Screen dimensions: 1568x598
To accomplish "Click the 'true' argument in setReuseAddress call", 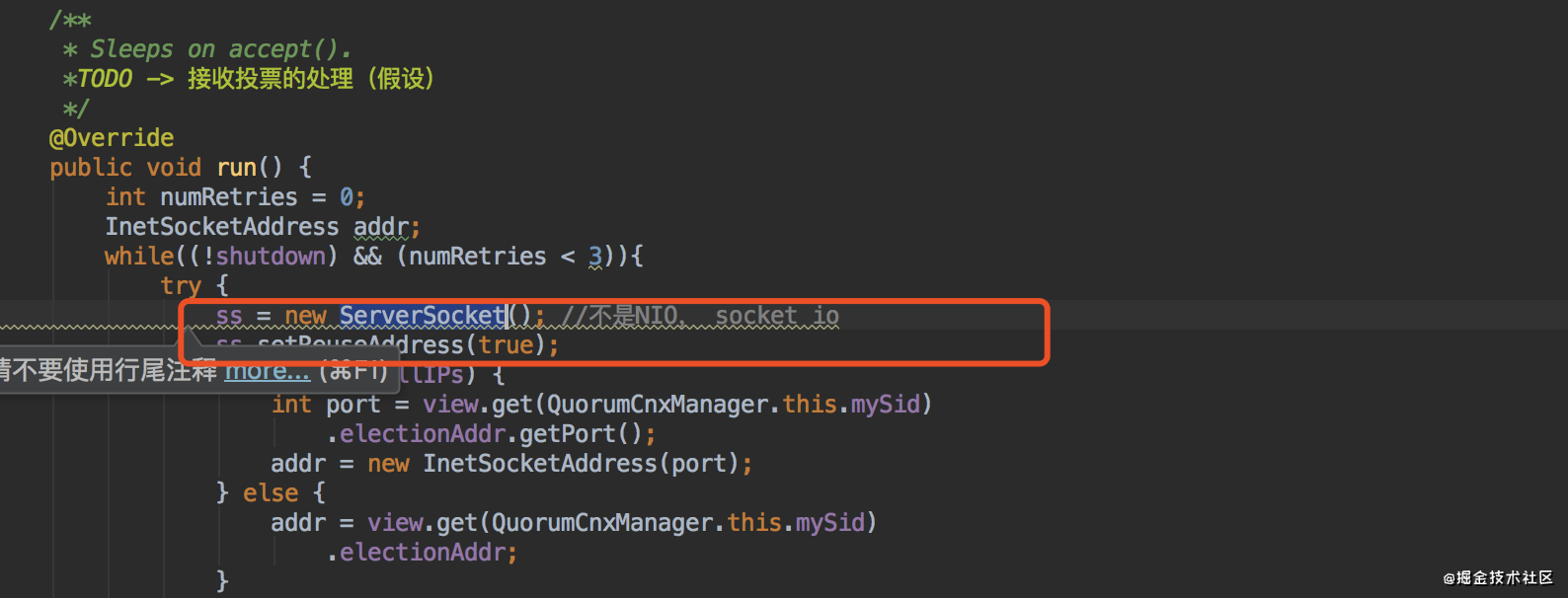I will pyautogui.click(x=506, y=345).
